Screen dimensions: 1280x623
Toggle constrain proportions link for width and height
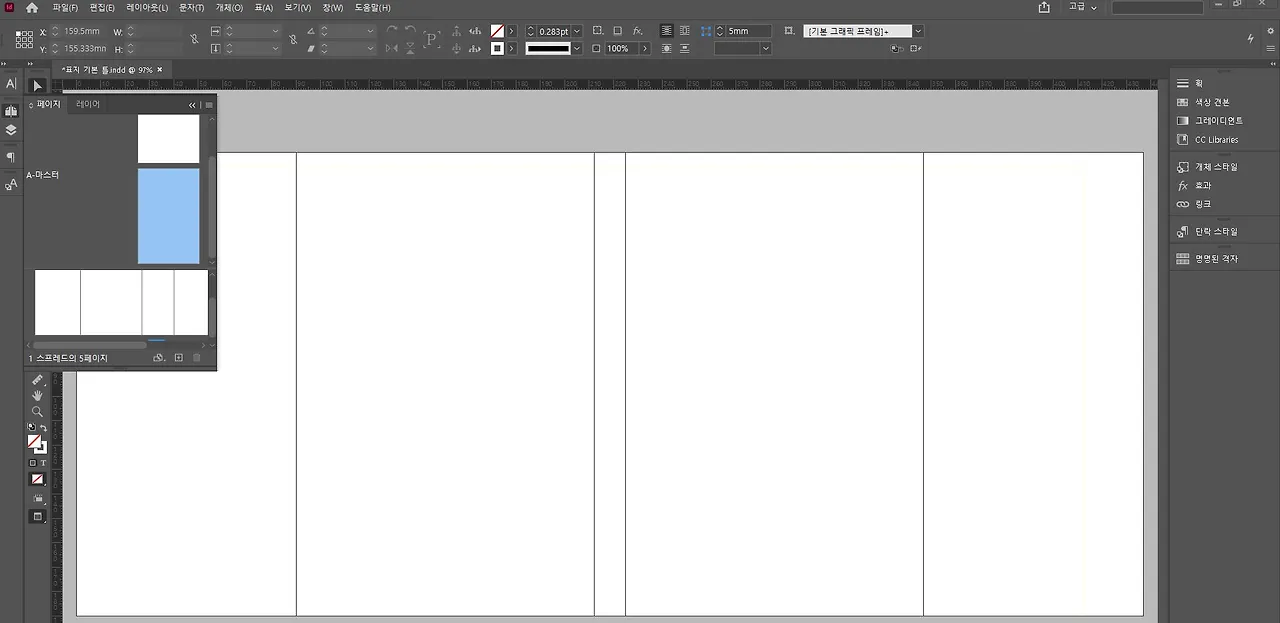point(194,39)
